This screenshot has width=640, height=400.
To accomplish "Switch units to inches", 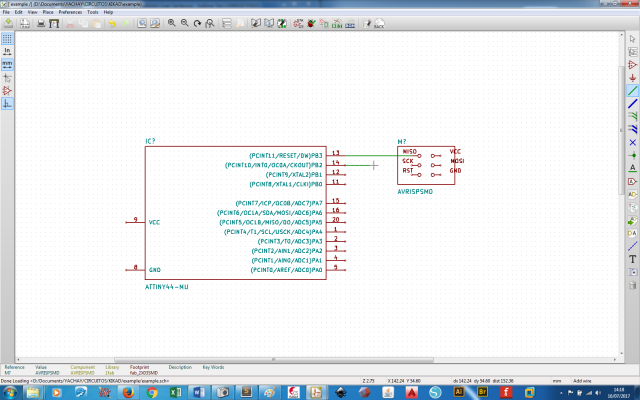I will tap(7, 51).
